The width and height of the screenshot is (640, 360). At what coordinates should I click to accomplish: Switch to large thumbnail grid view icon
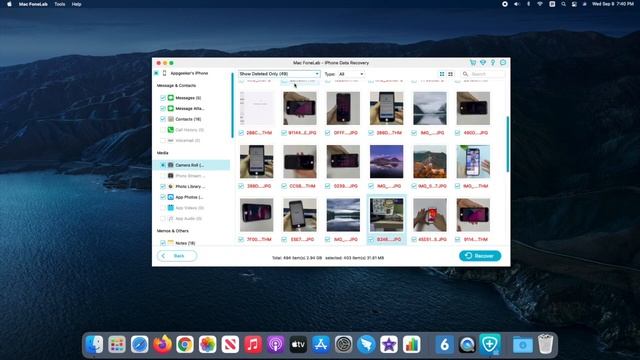(442, 74)
